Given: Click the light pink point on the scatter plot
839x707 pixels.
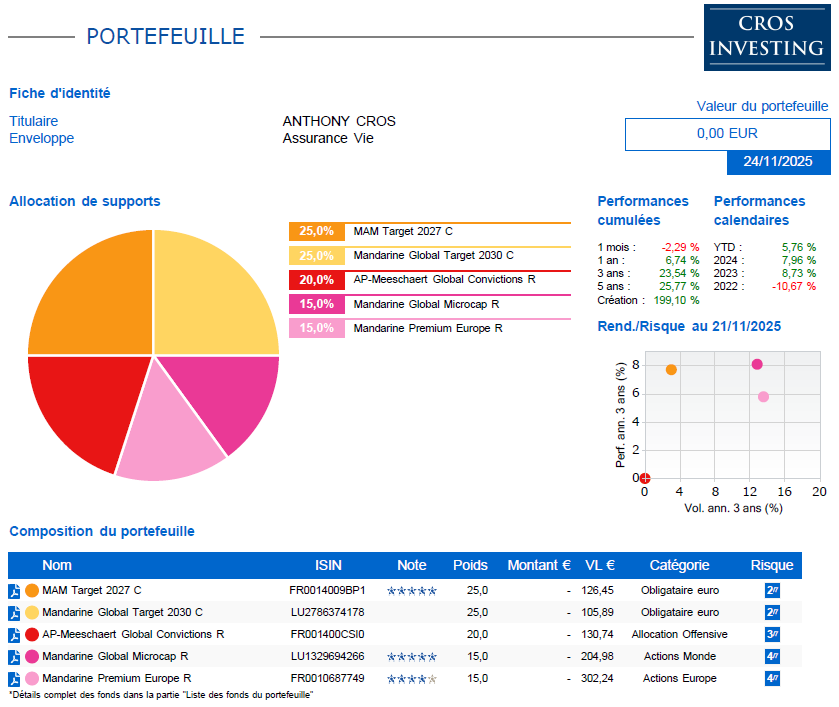Looking at the screenshot, I should [x=764, y=397].
